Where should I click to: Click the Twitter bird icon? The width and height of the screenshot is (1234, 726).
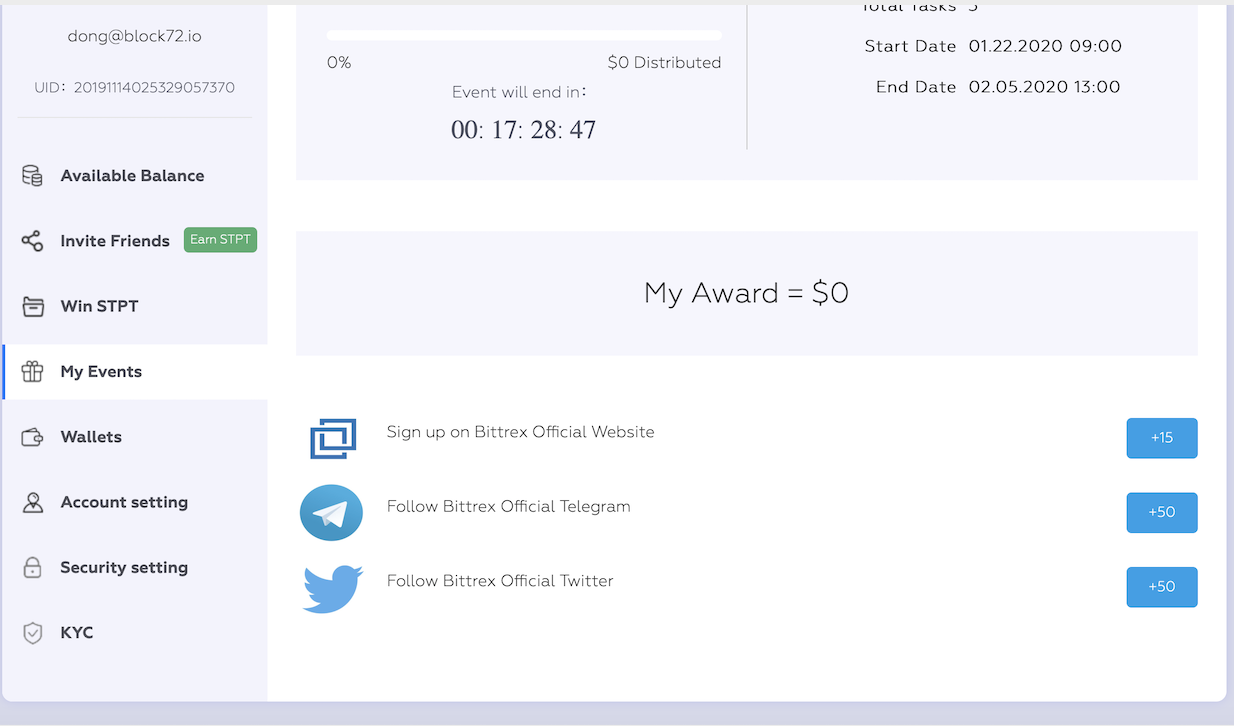[332, 588]
